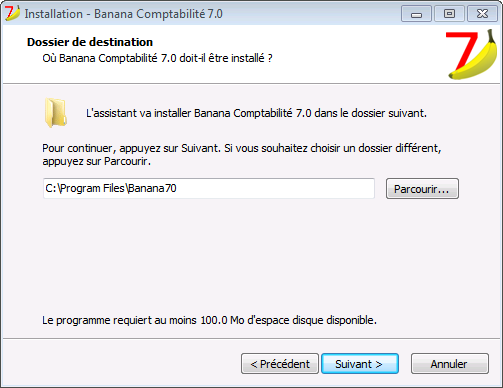
Task: Cancel setup with Annuler button
Action: 450,364
